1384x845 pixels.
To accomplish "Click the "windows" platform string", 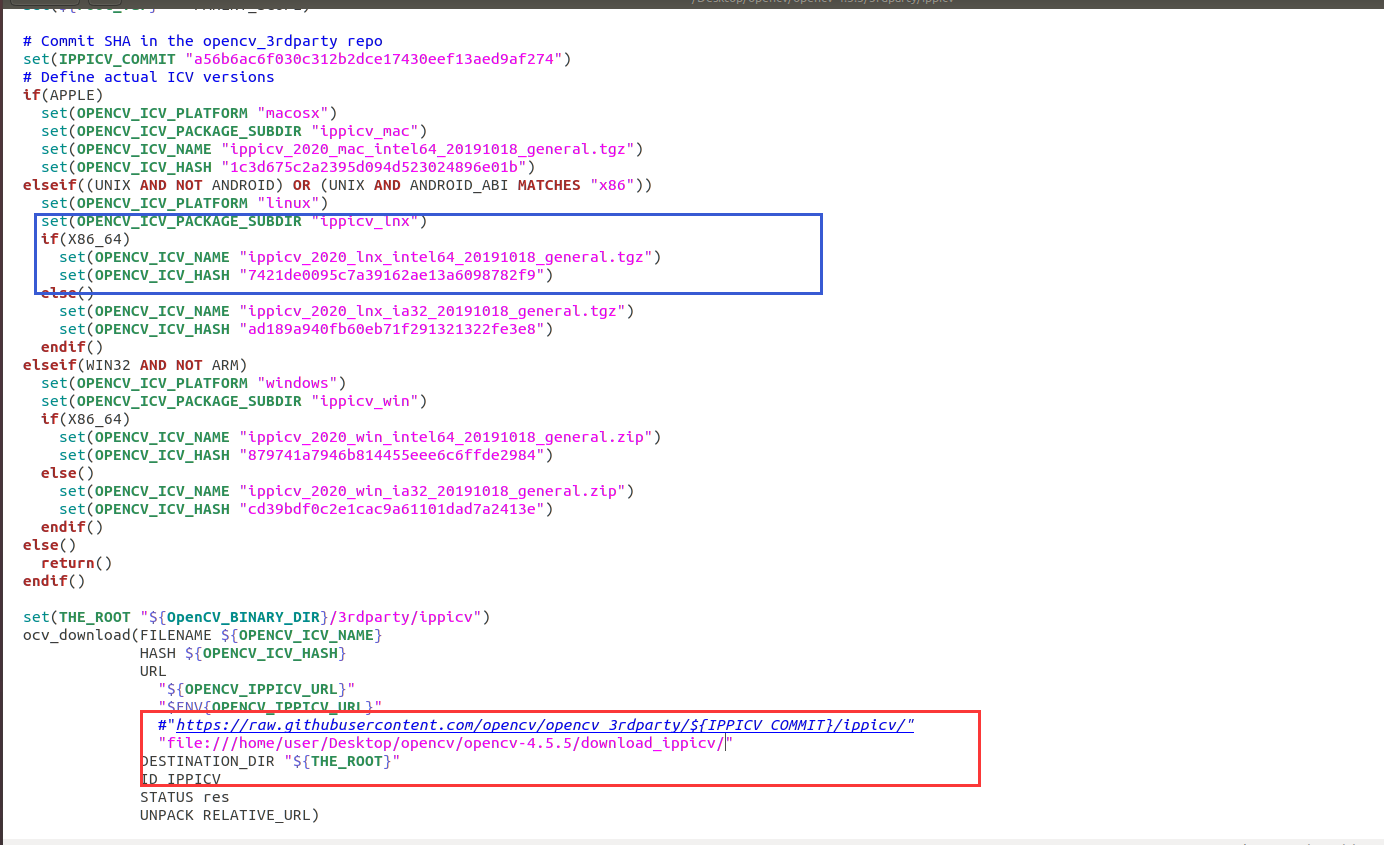I will click(x=297, y=383).
